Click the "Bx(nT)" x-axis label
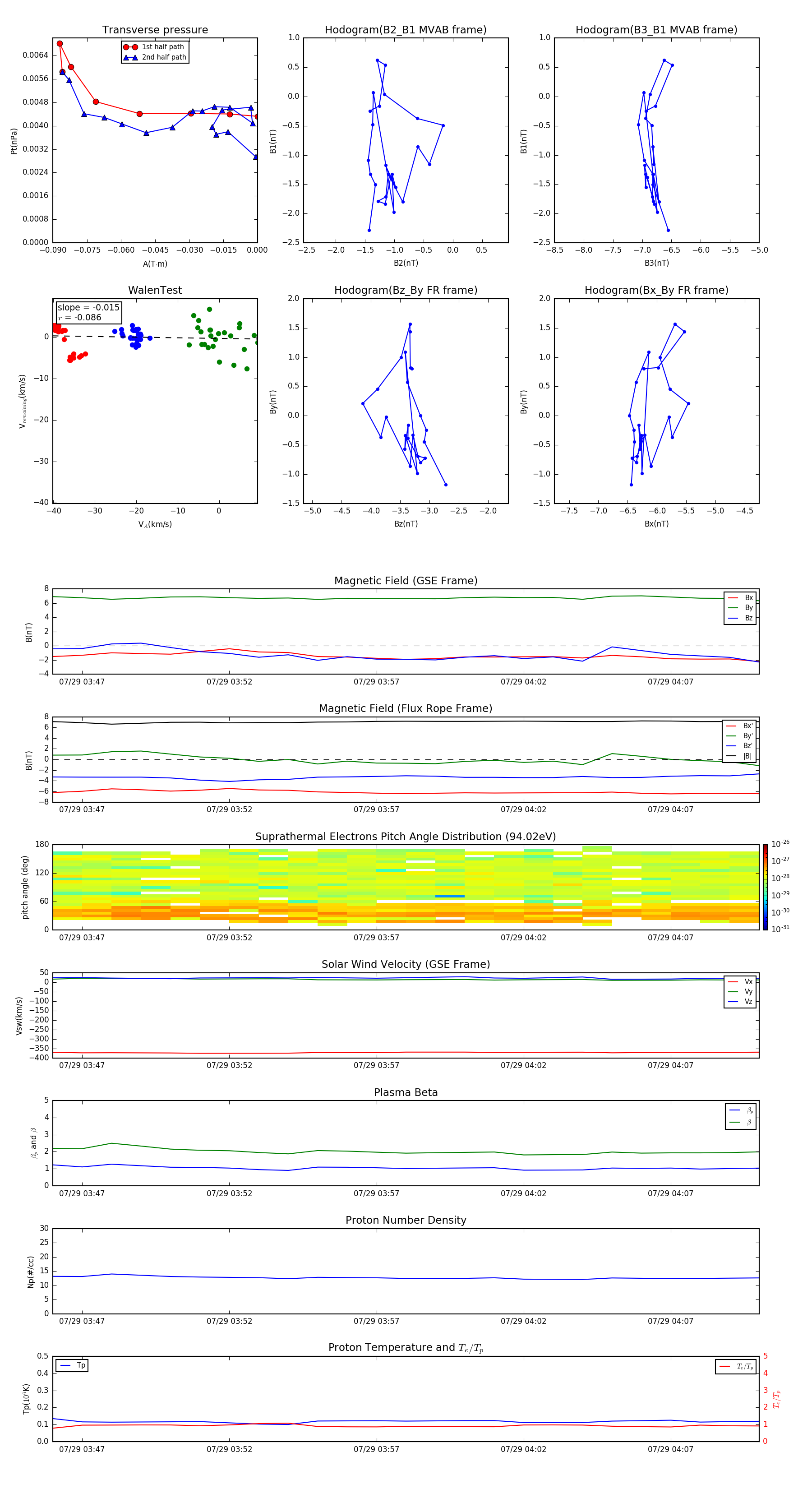This screenshot has width=812, height=1489. point(656,524)
